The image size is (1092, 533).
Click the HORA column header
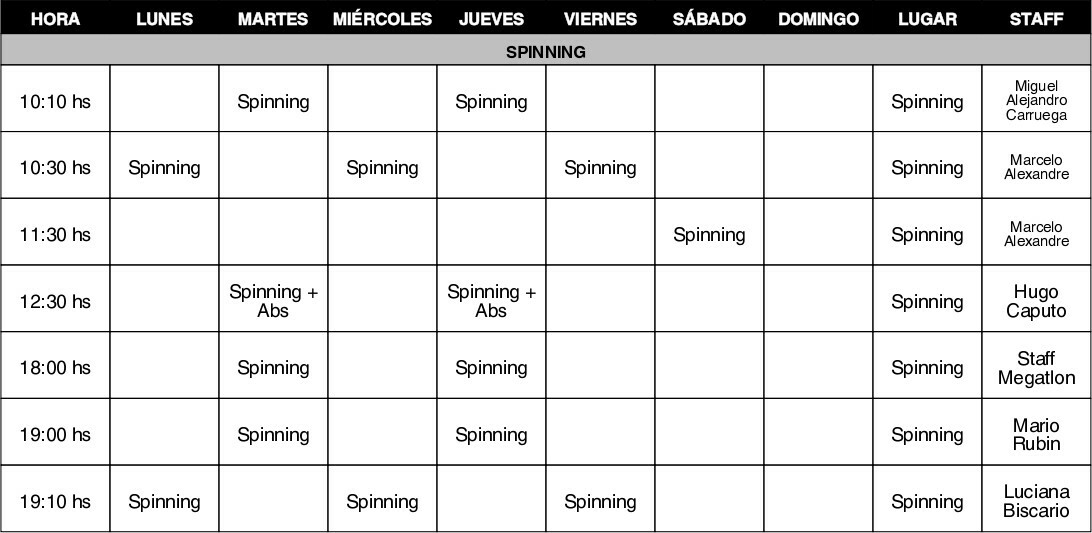(55, 19)
